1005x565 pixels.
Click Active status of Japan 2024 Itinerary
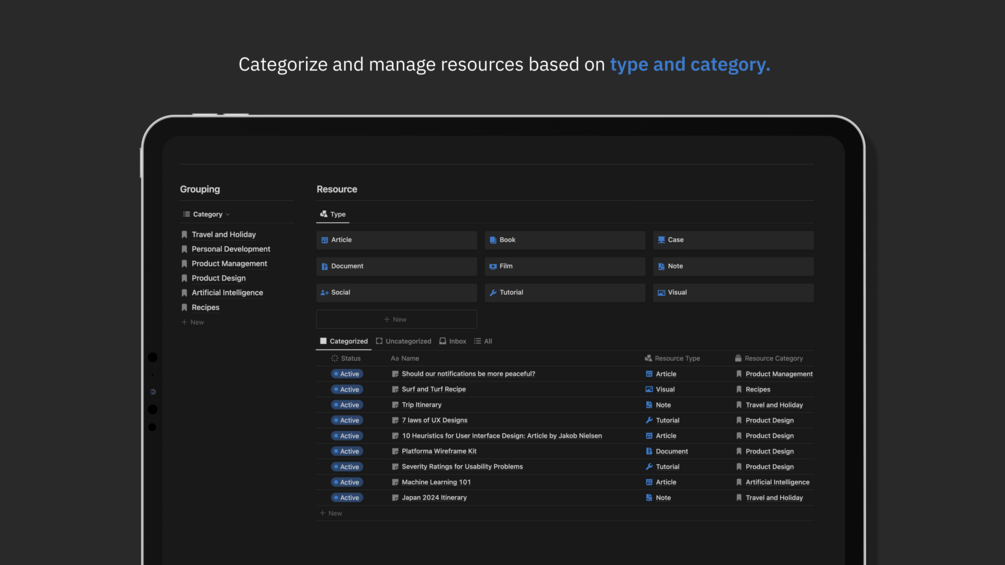[x=347, y=498]
